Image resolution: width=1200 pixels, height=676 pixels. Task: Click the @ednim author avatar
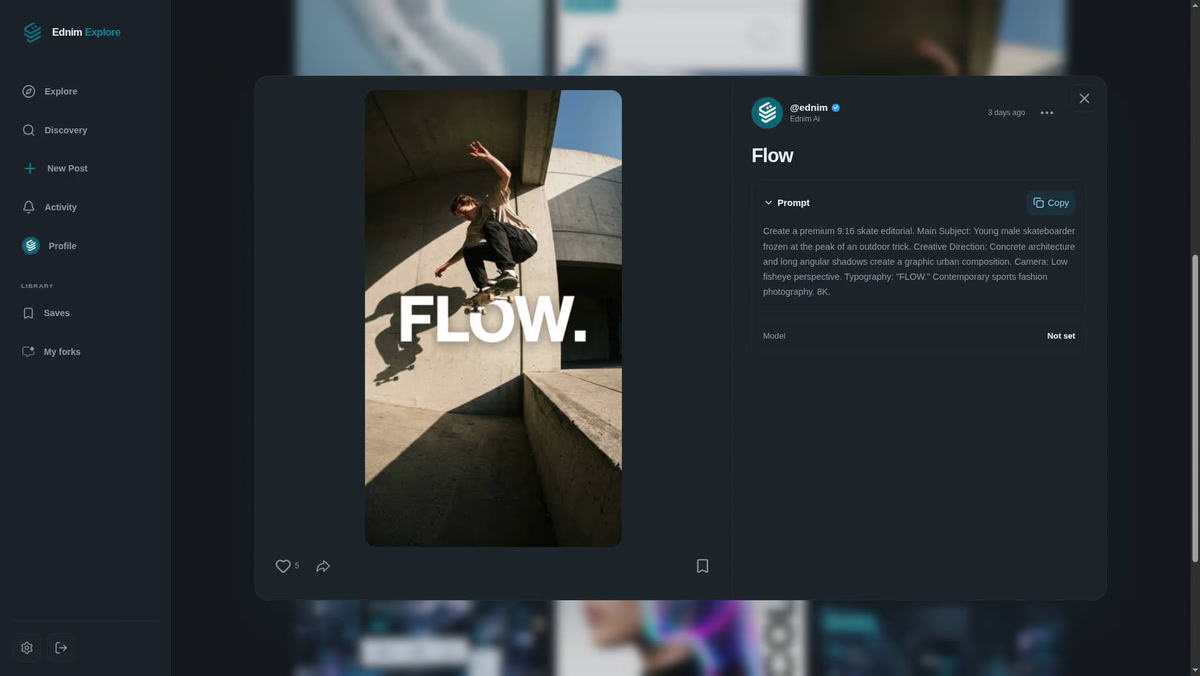point(767,113)
